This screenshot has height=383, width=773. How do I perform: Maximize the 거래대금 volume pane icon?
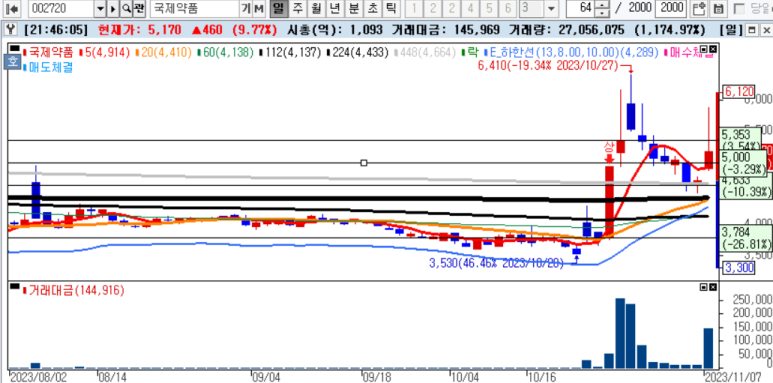pos(703,286)
